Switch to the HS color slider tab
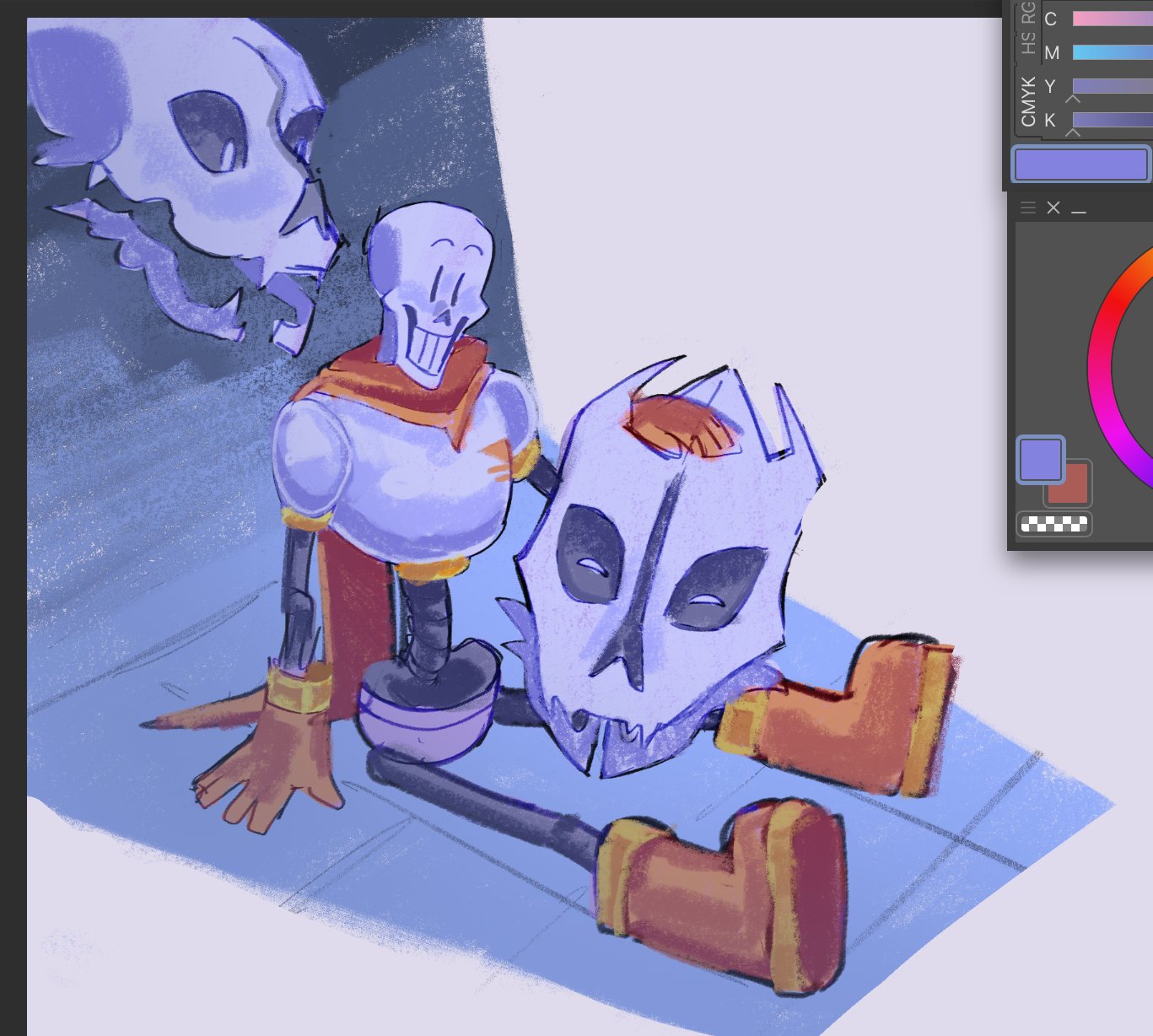The height and width of the screenshot is (1036, 1153). point(1027,43)
